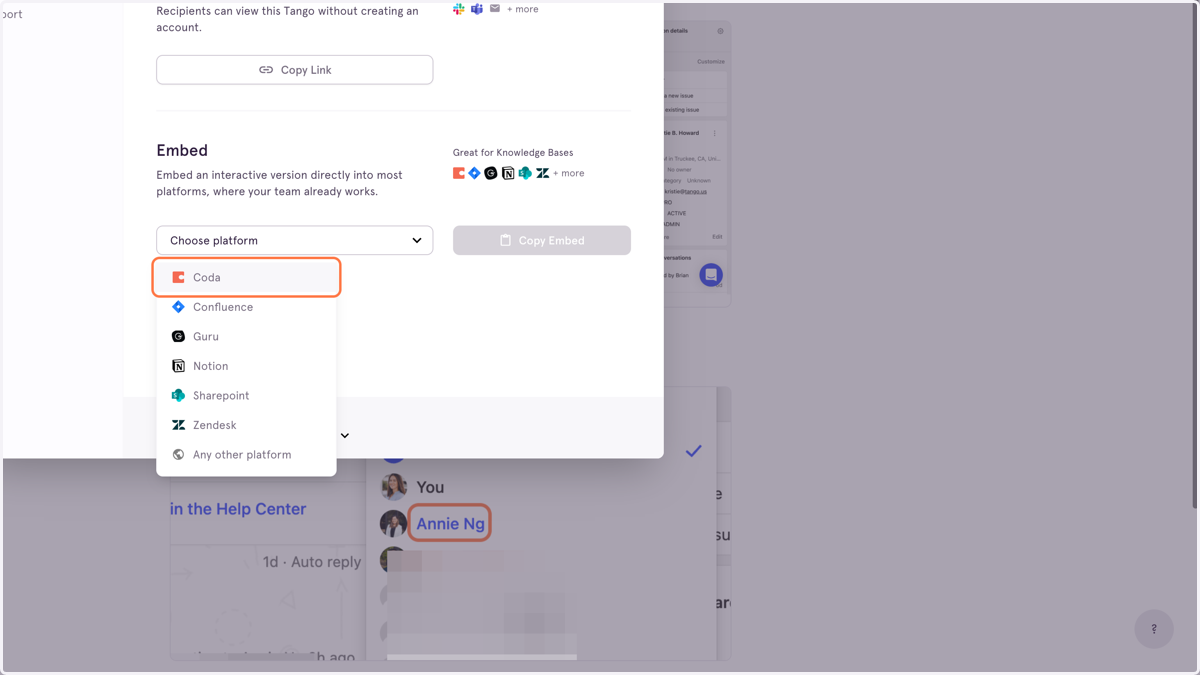Click the settings gear in background details panel
This screenshot has height=675, width=1200.
click(720, 31)
